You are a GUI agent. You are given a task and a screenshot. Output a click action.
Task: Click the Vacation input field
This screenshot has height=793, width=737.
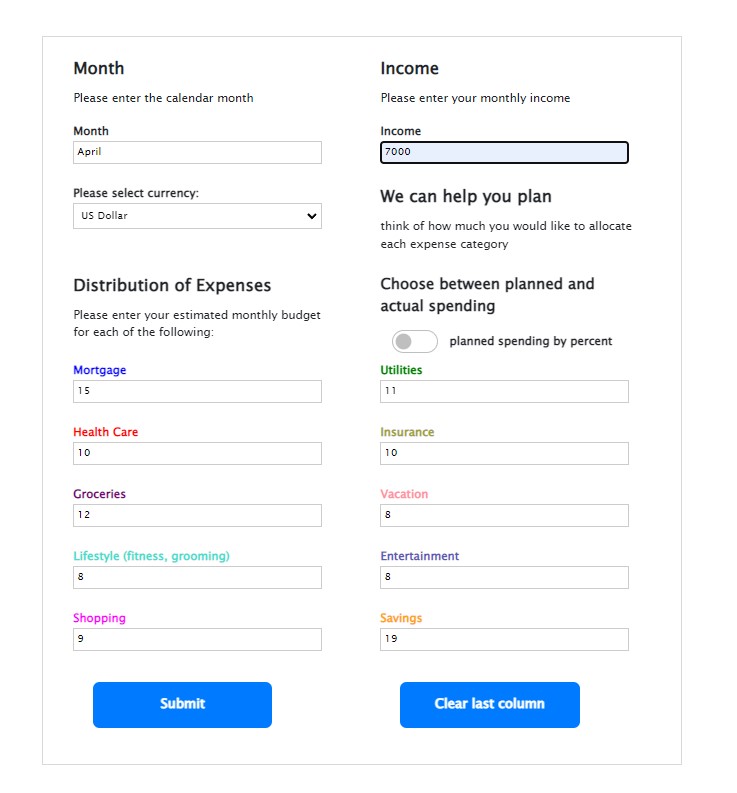(x=504, y=515)
